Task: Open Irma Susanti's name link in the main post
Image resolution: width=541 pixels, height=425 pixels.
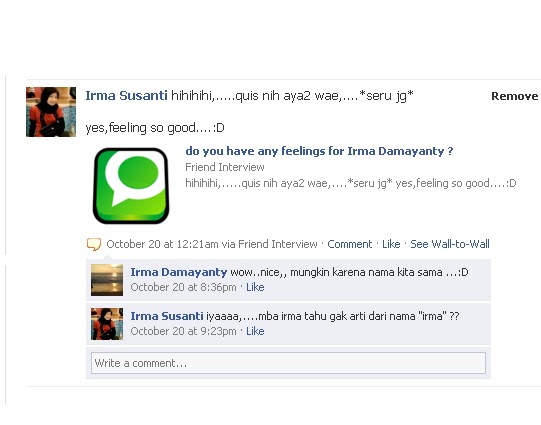Action: pyautogui.click(x=127, y=96)
